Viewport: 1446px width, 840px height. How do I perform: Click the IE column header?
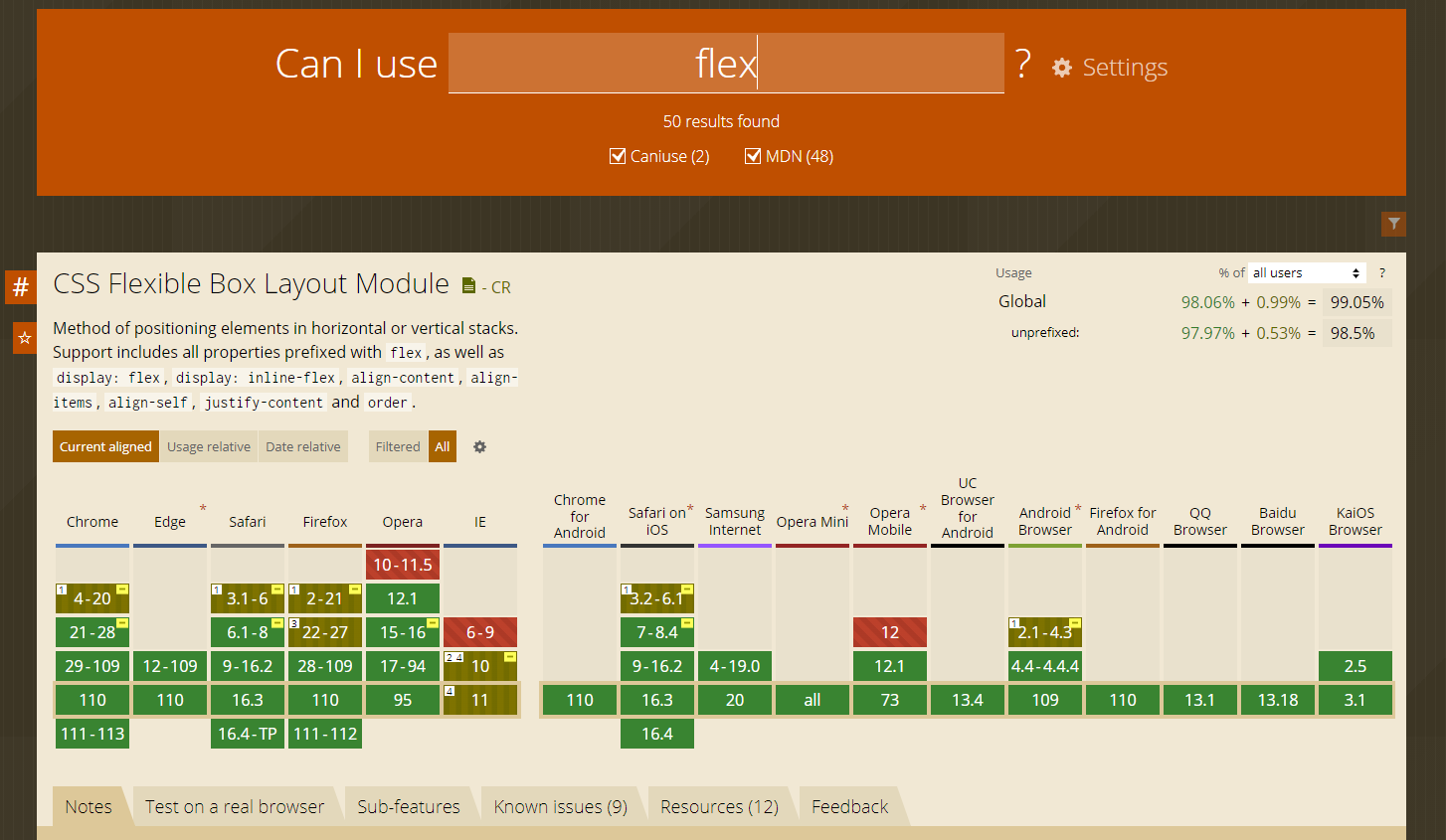[x=480, y=522]
